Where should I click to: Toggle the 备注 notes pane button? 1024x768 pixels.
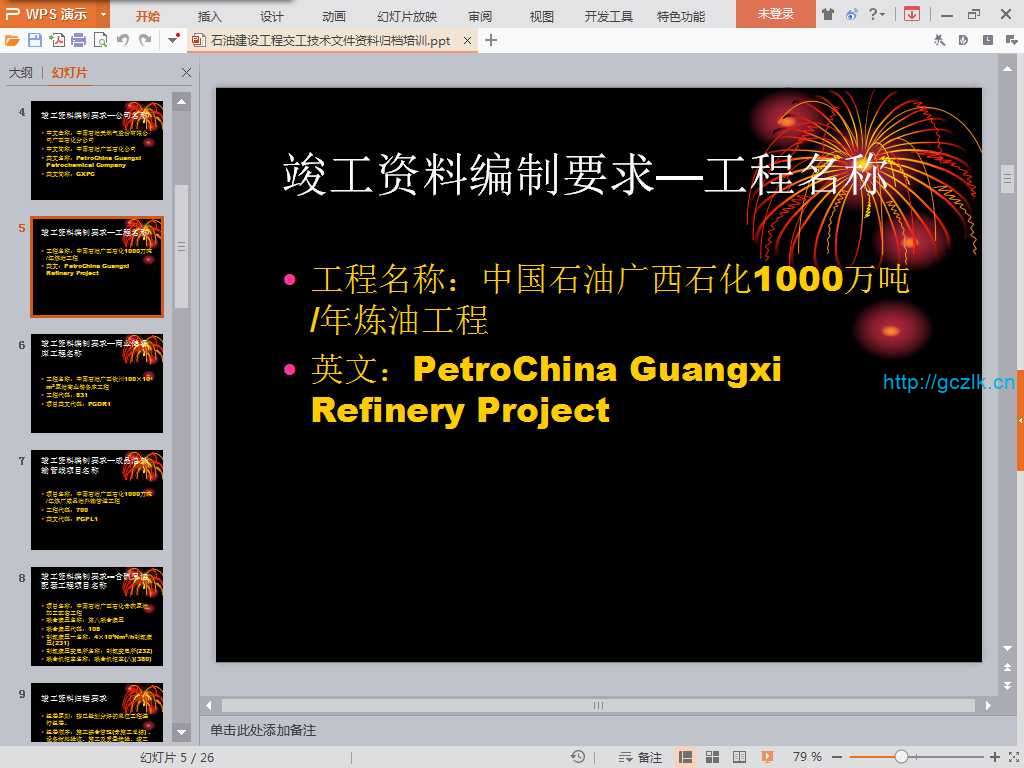tap(641, 757)
